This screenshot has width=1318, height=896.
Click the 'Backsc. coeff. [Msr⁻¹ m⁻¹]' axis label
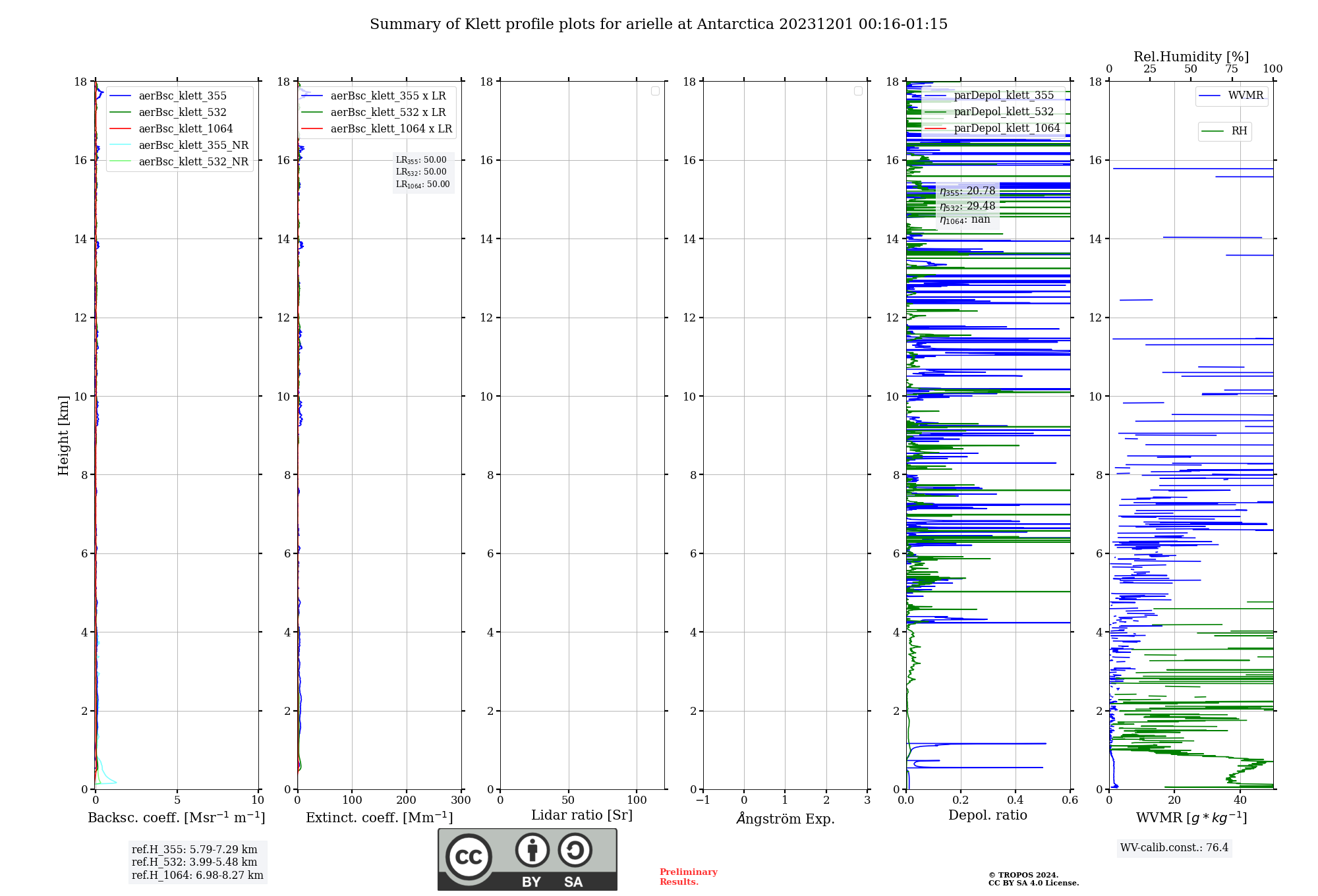177,818
